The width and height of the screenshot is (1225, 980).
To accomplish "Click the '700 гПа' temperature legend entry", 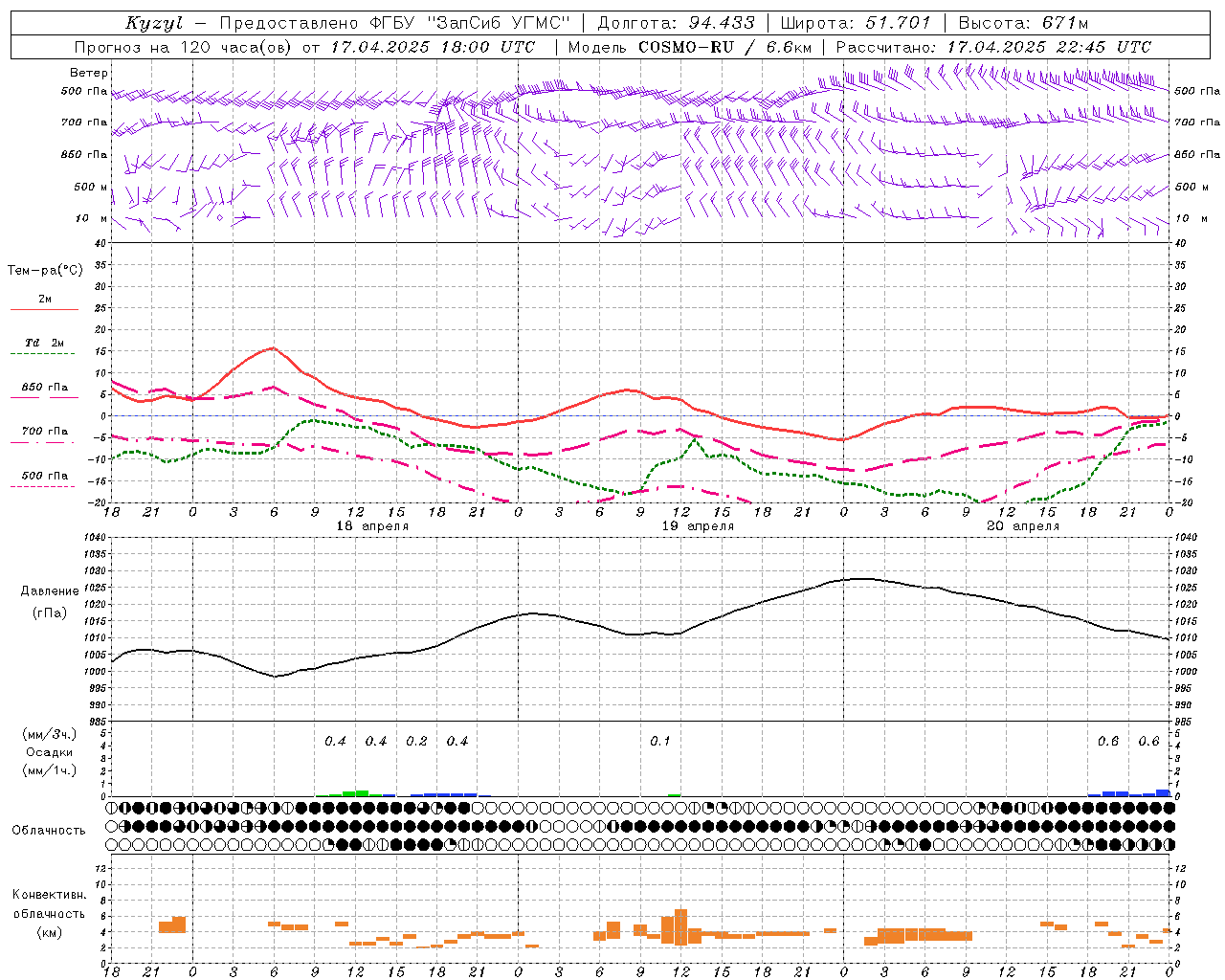I will tap(45, 431).
